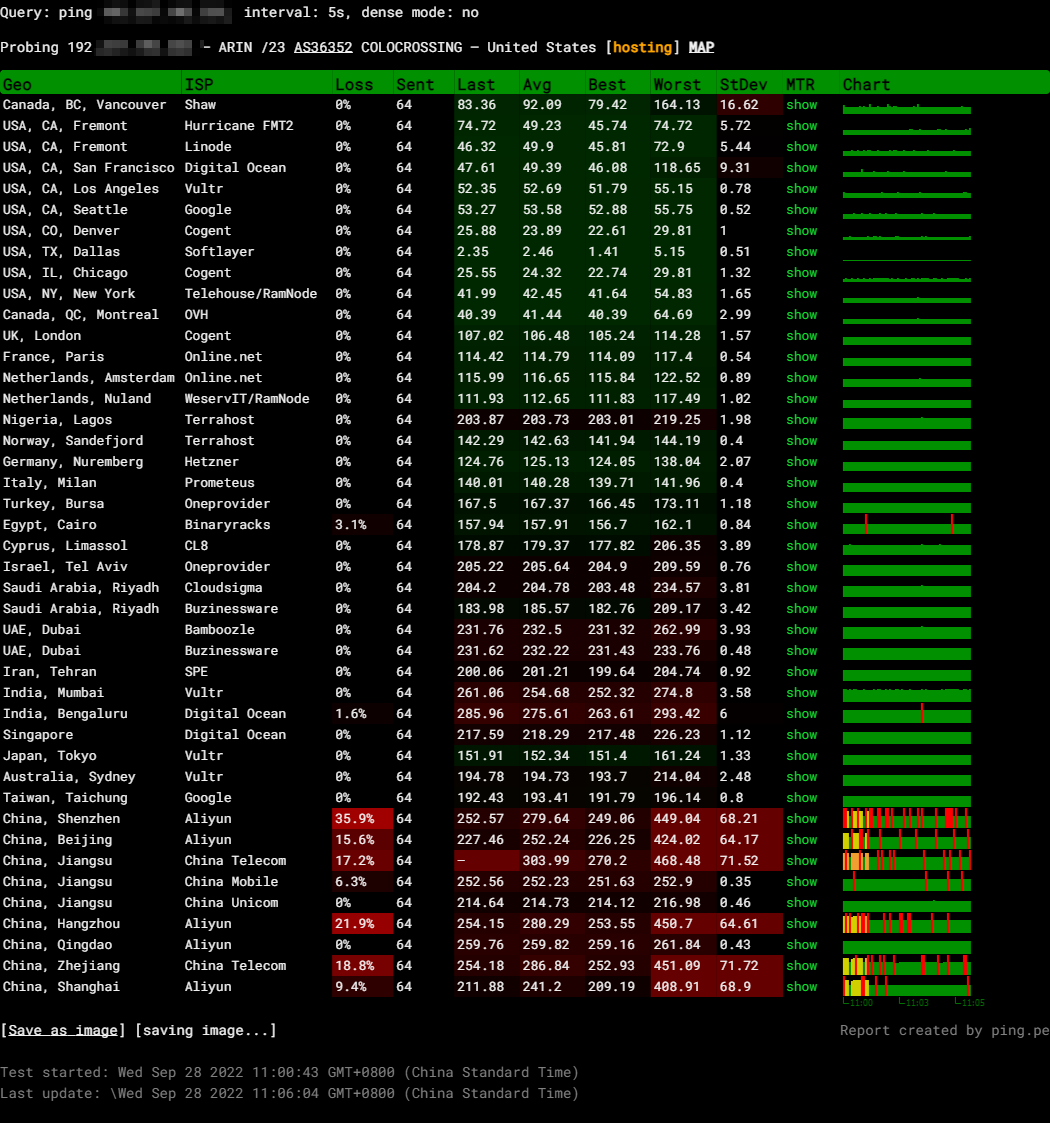Show MTR for Vancouver Shaw row
The width and height of the screenshot is (1050, 1123).
(x=801, y=105)
